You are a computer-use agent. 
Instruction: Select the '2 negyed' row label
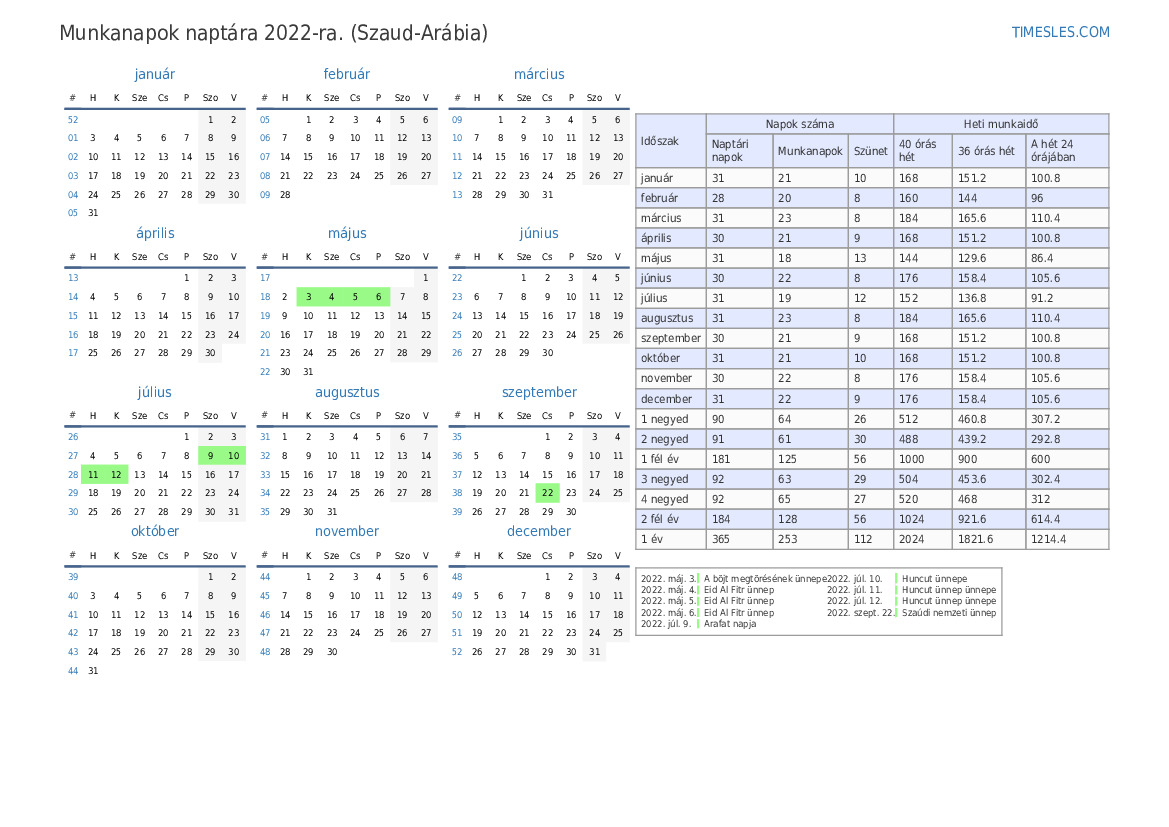[x=664, y=439]
